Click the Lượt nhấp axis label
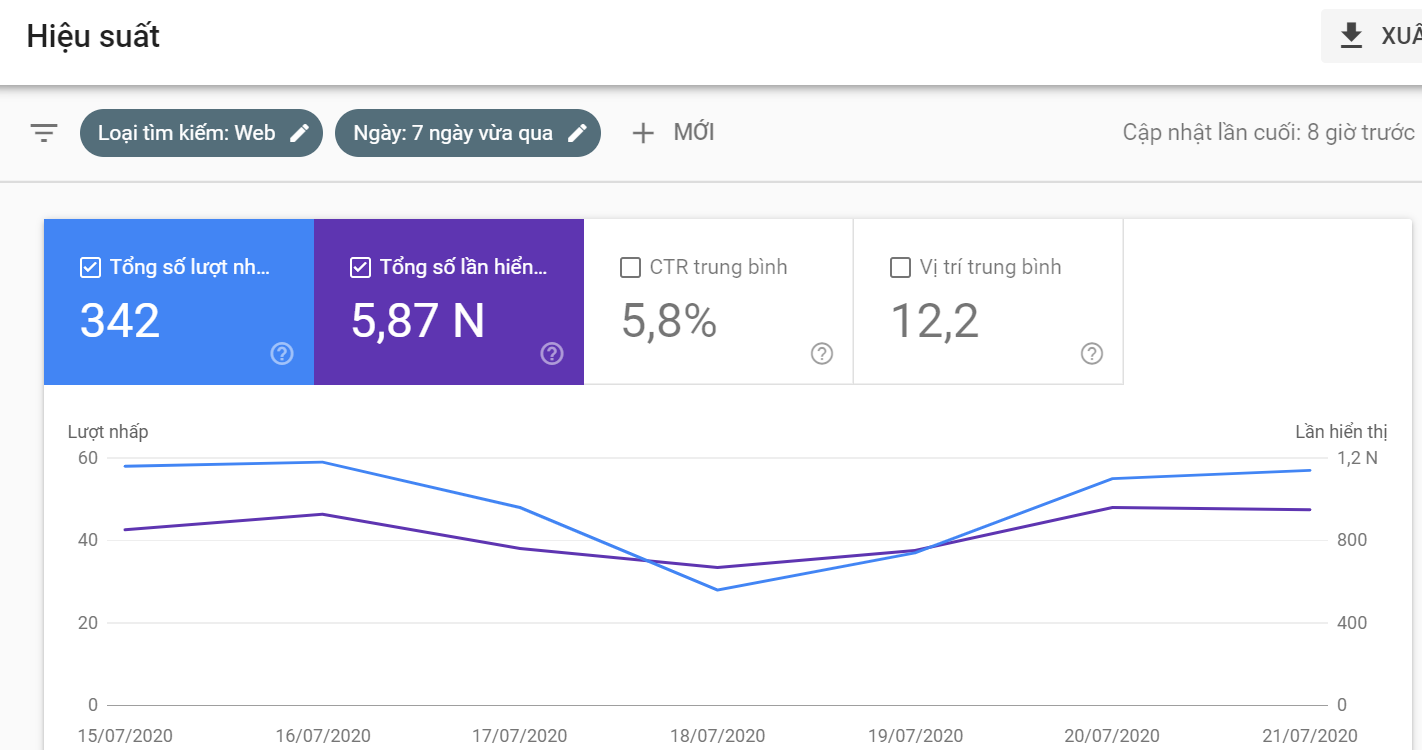The image size is (1422, 750). (x=108, y=432)
